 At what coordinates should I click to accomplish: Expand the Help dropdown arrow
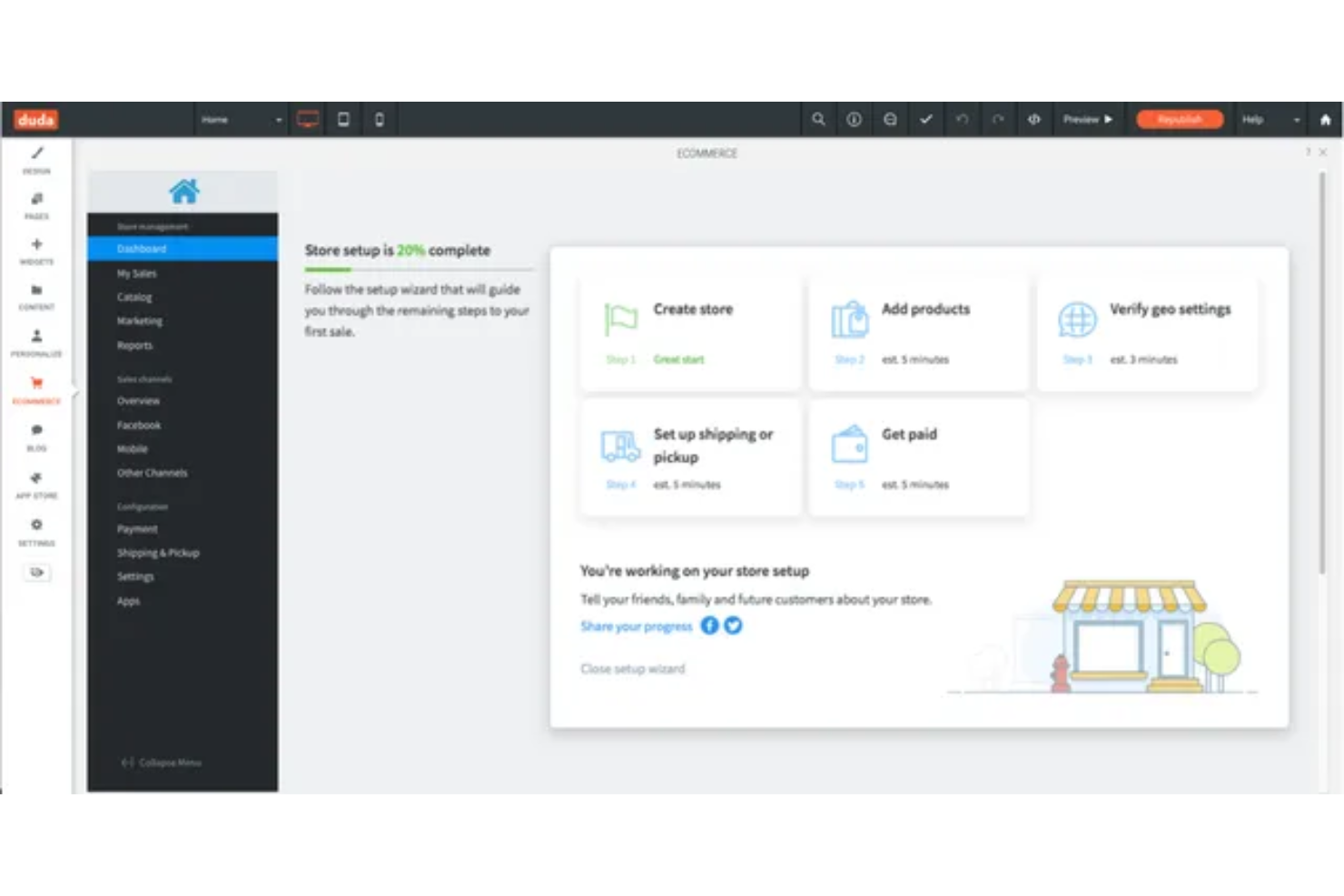(x=1297, y=119)
